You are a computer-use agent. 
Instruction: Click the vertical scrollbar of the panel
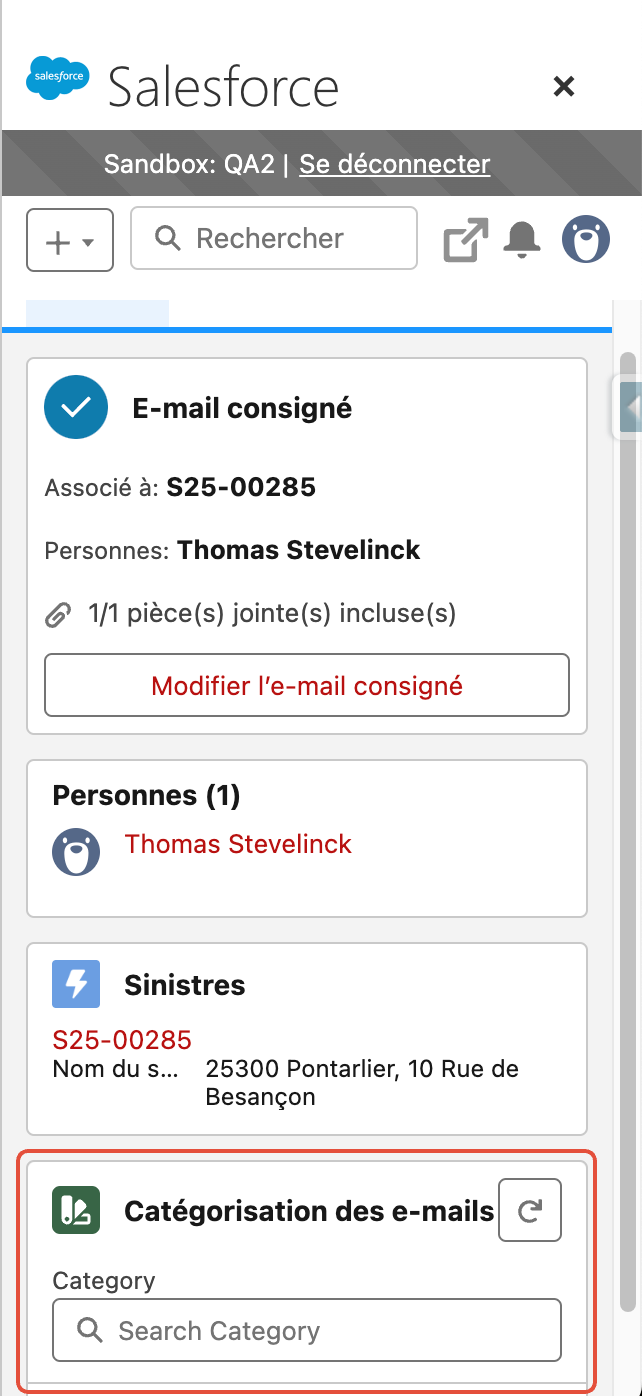[628, 830]
